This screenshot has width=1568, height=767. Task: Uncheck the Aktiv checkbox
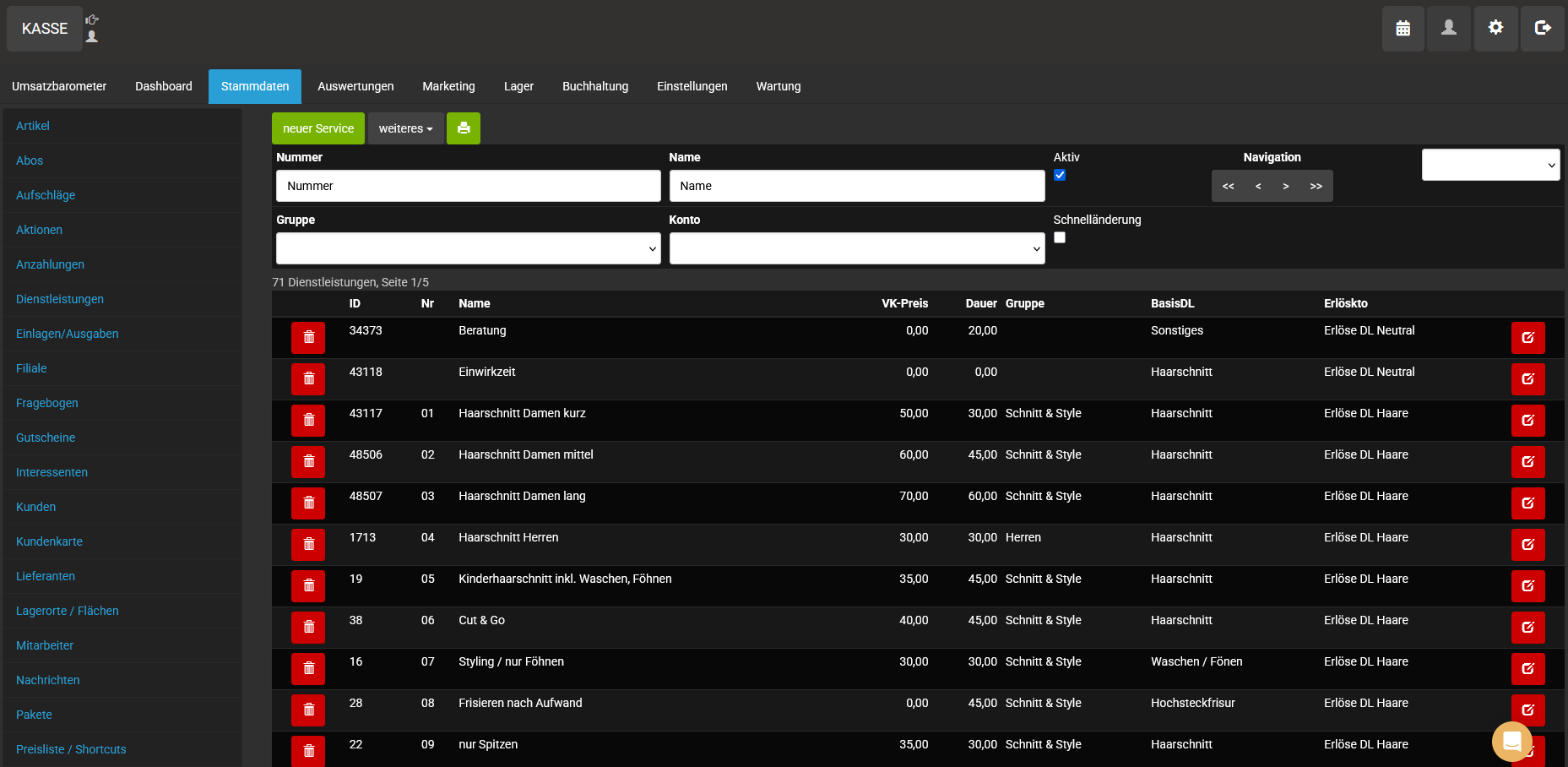pyautogui.click(x=1060, y=175)
